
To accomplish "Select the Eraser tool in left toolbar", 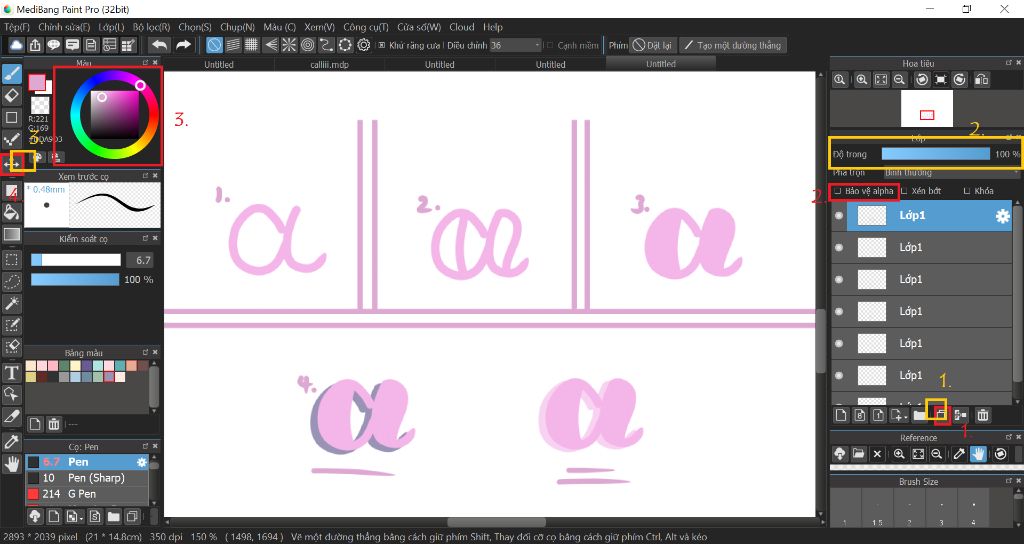I will 11,95.
